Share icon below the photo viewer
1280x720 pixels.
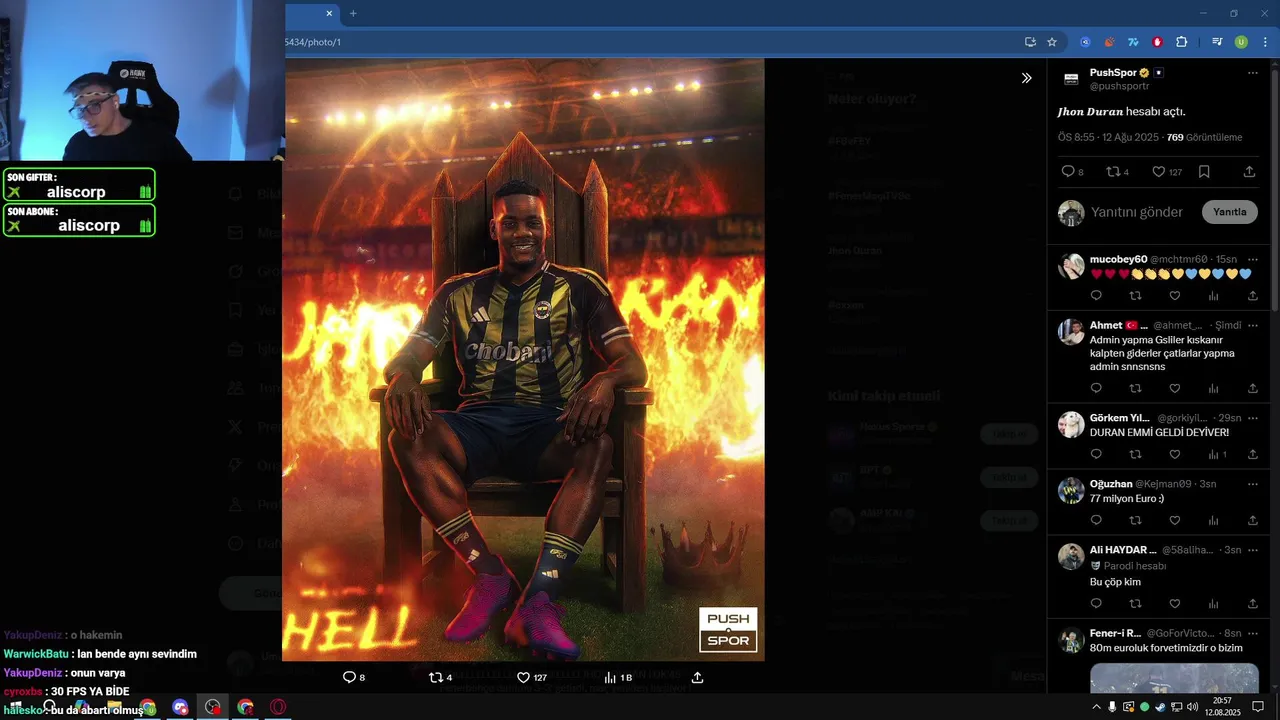coord(698,677)
